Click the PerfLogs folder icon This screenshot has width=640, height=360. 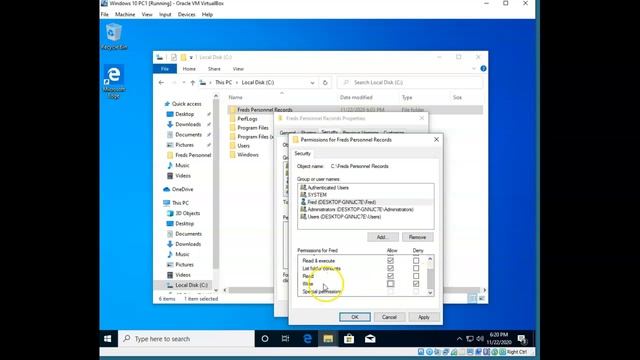click(x=233, y=119)
